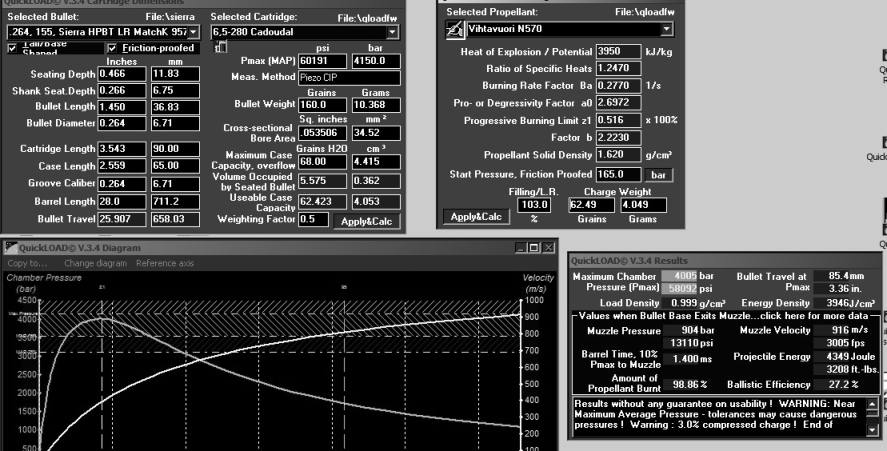
Task: Click the Heat of Explosion field
Action: click(619, 51)
